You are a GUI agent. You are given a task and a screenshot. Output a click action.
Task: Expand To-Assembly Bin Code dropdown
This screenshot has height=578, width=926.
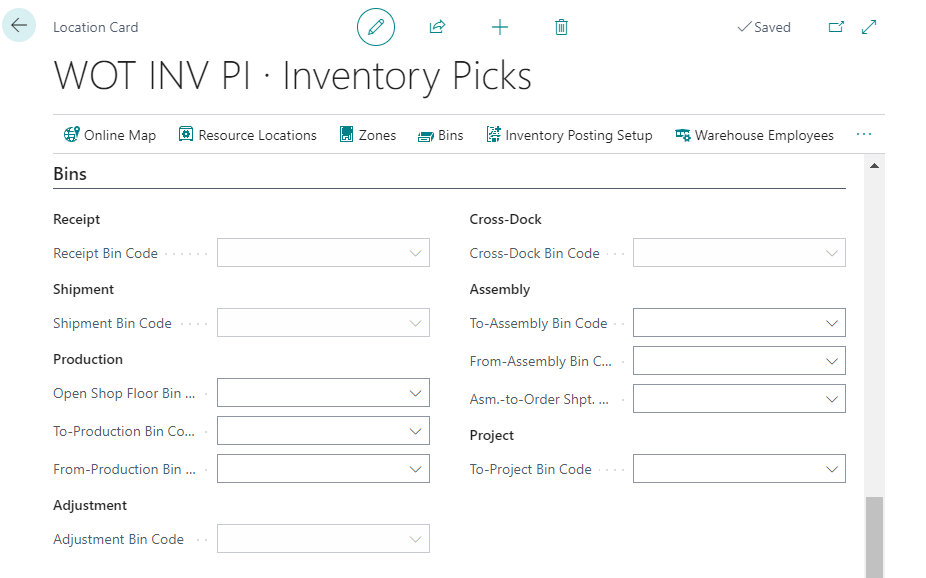[x=832, y=323]
